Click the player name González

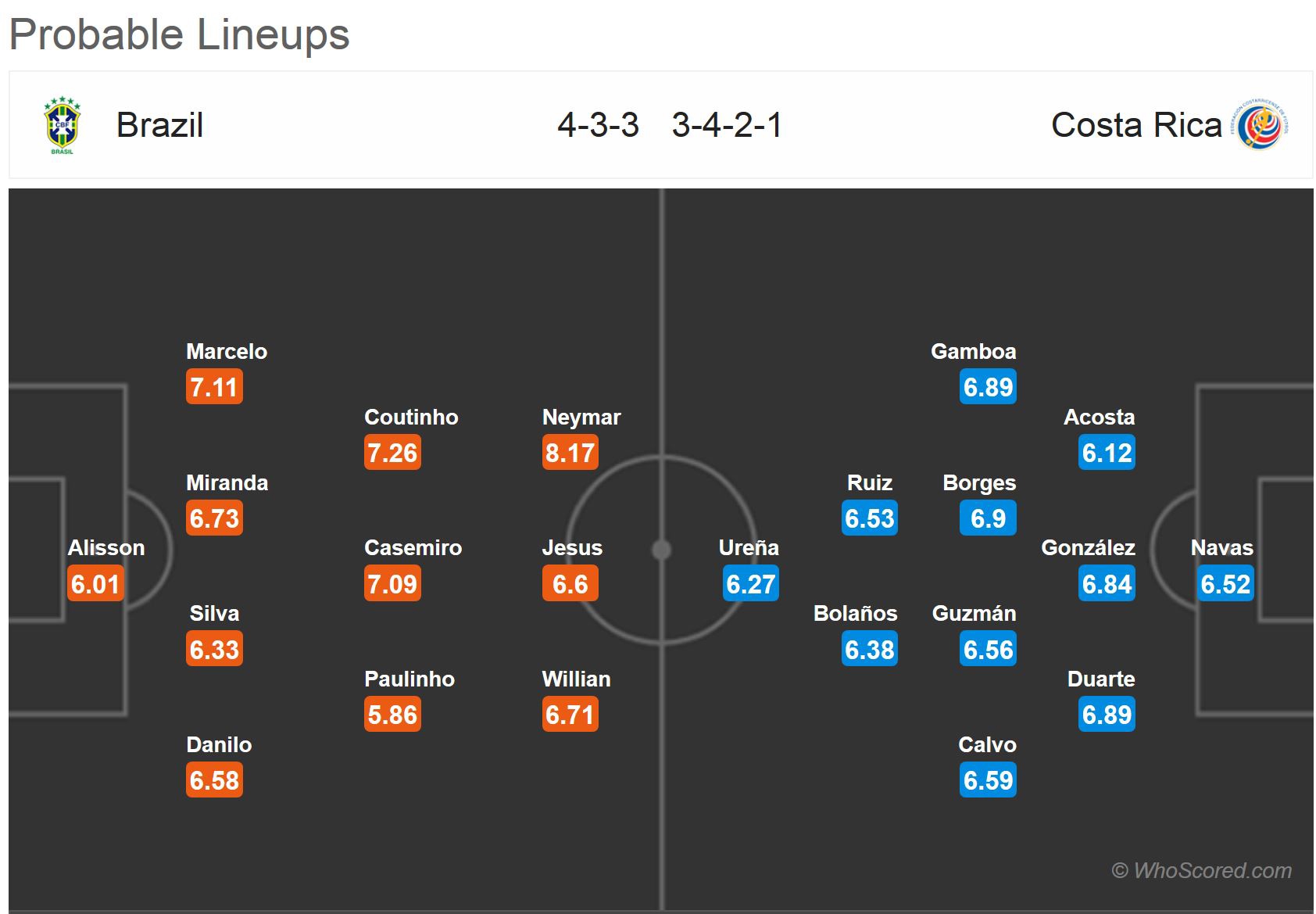1088,547
